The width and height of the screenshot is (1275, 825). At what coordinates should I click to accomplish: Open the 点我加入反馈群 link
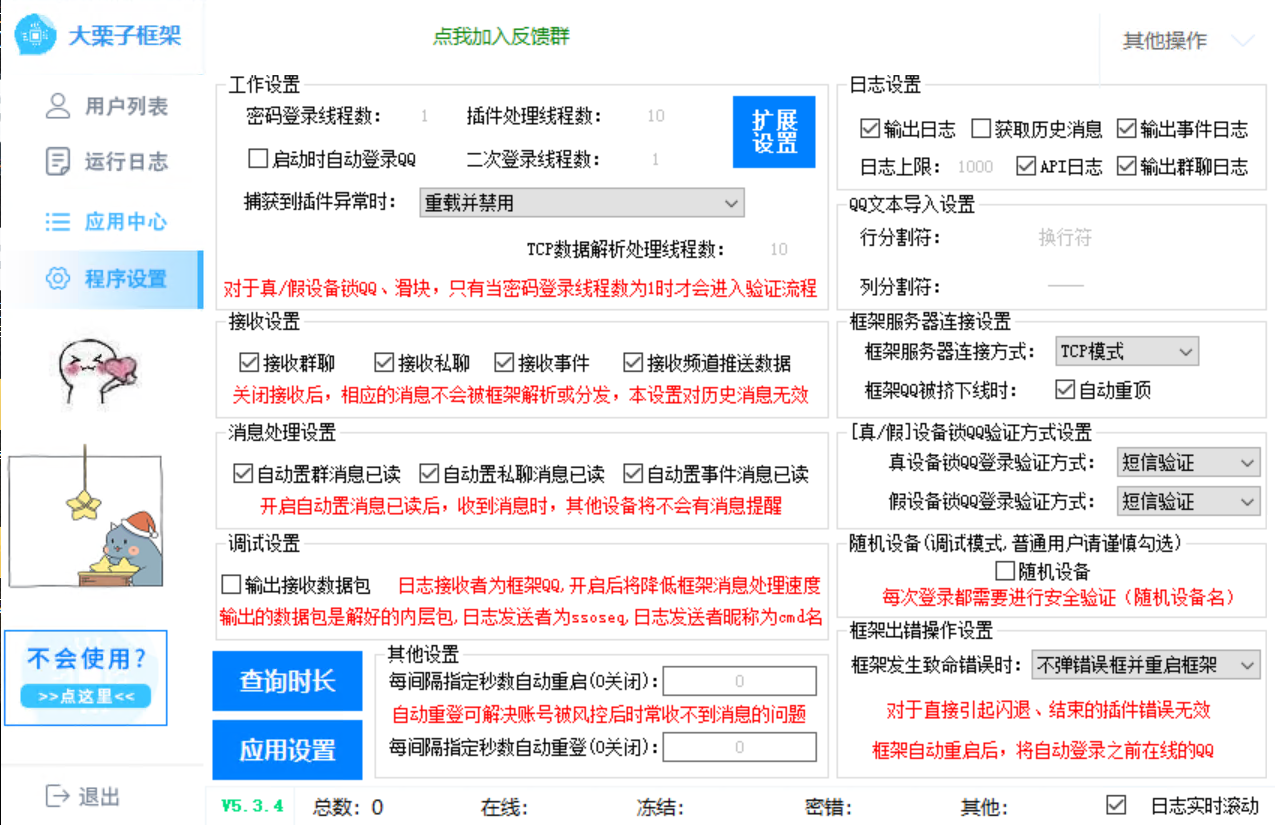click(x=502, y=37)
